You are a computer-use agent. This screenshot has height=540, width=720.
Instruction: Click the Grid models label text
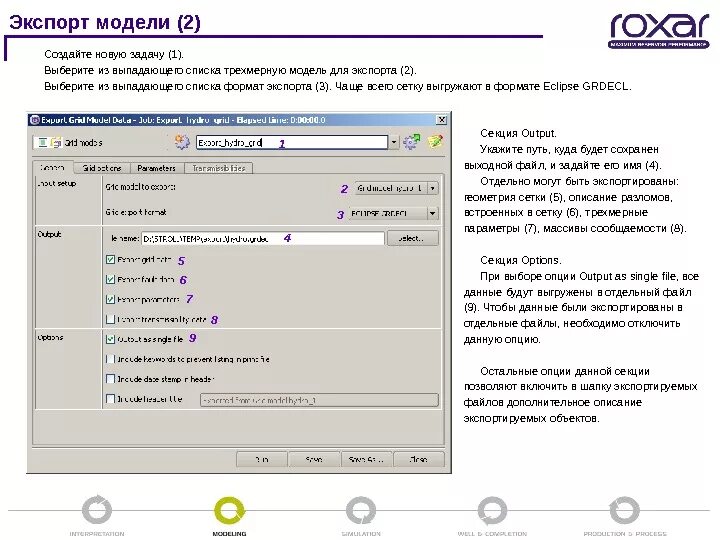pos(83,143)
